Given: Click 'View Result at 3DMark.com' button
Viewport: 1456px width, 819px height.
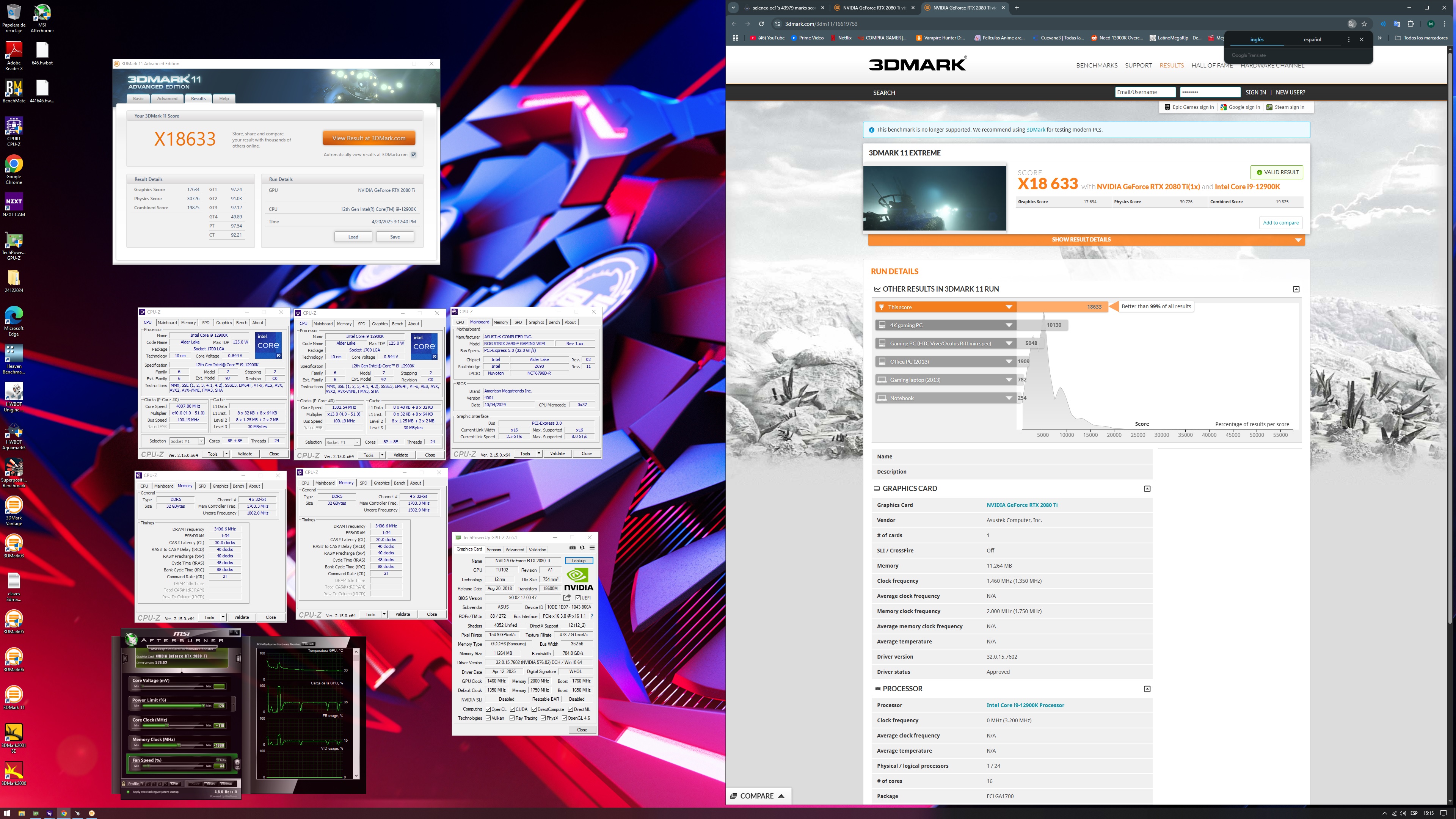Looking at the screenshot, I should coord(369,138).
